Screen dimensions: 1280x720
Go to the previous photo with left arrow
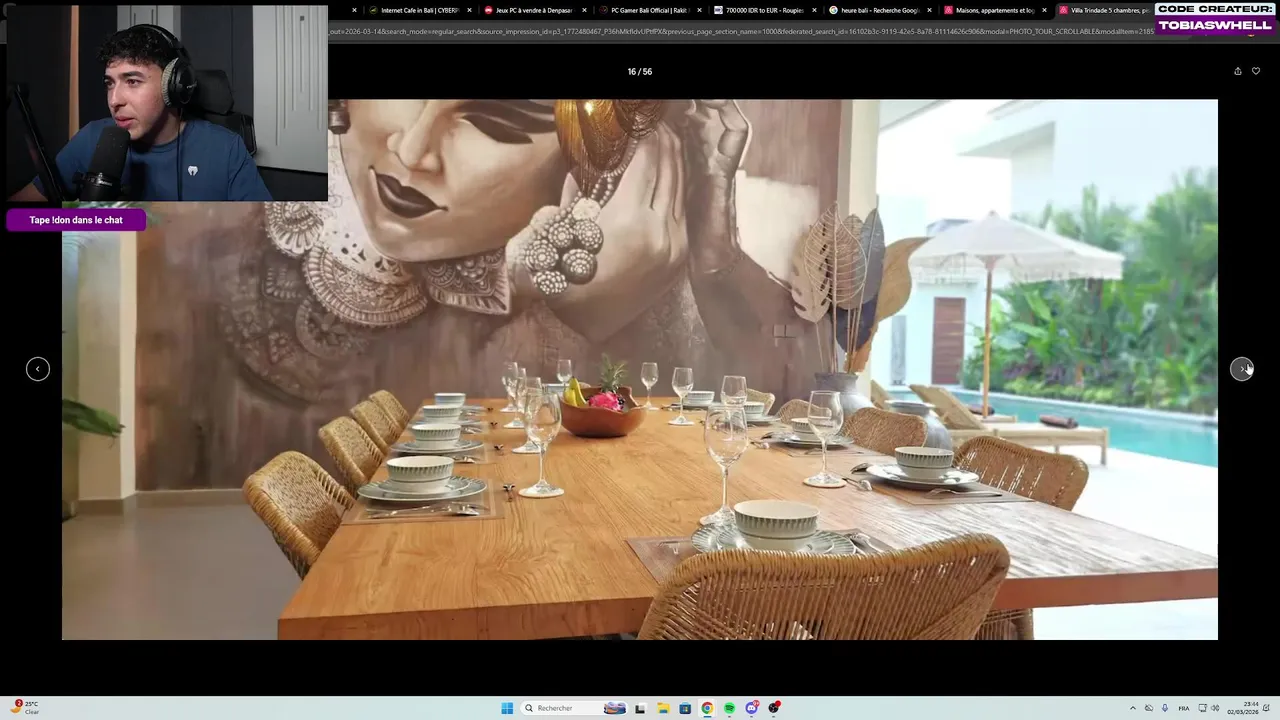[38, 369]
